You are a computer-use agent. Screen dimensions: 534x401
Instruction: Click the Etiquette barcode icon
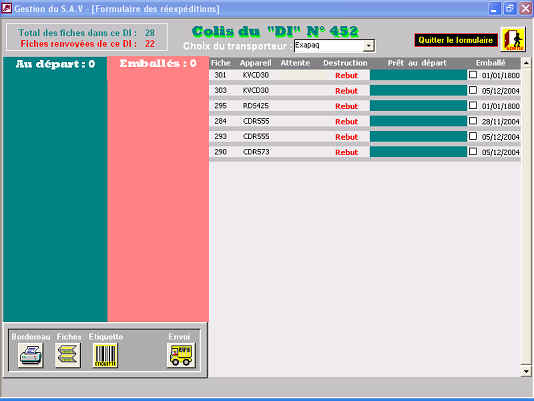point(105,355)
